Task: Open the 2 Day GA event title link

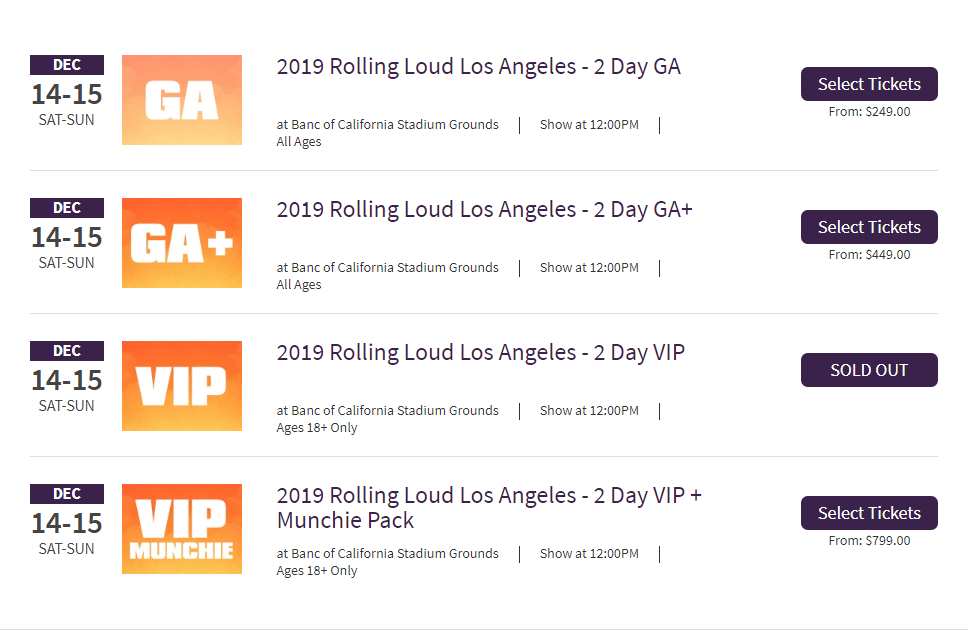Action: tap(478, 66)
